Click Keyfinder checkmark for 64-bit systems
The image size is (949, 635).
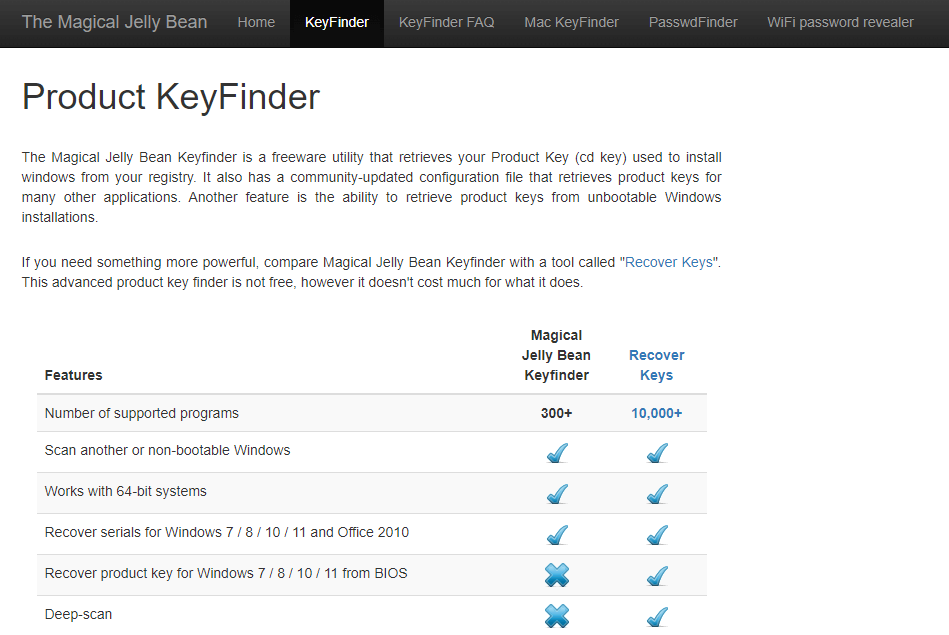click(557, 494)
